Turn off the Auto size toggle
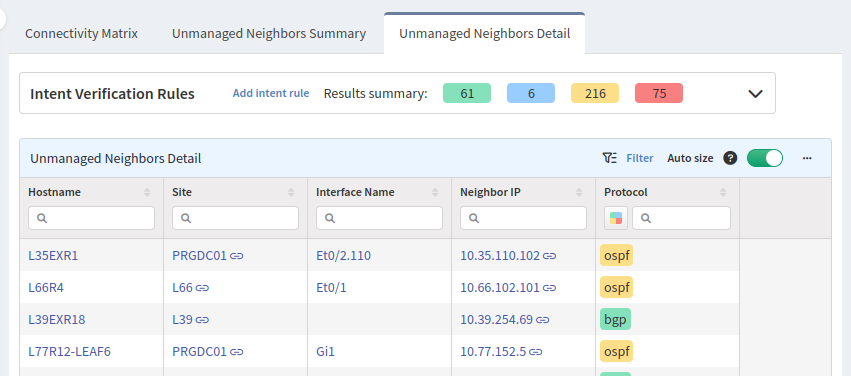This screenshot has height=376, width=851. coord(765,158)
